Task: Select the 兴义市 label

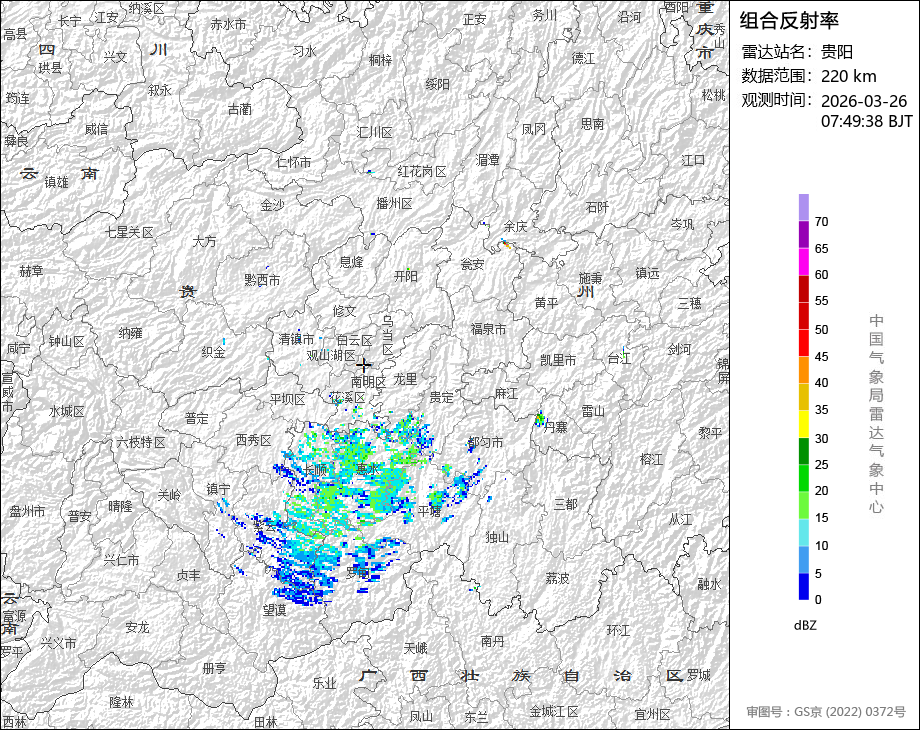Action: [x=58, y=643]
